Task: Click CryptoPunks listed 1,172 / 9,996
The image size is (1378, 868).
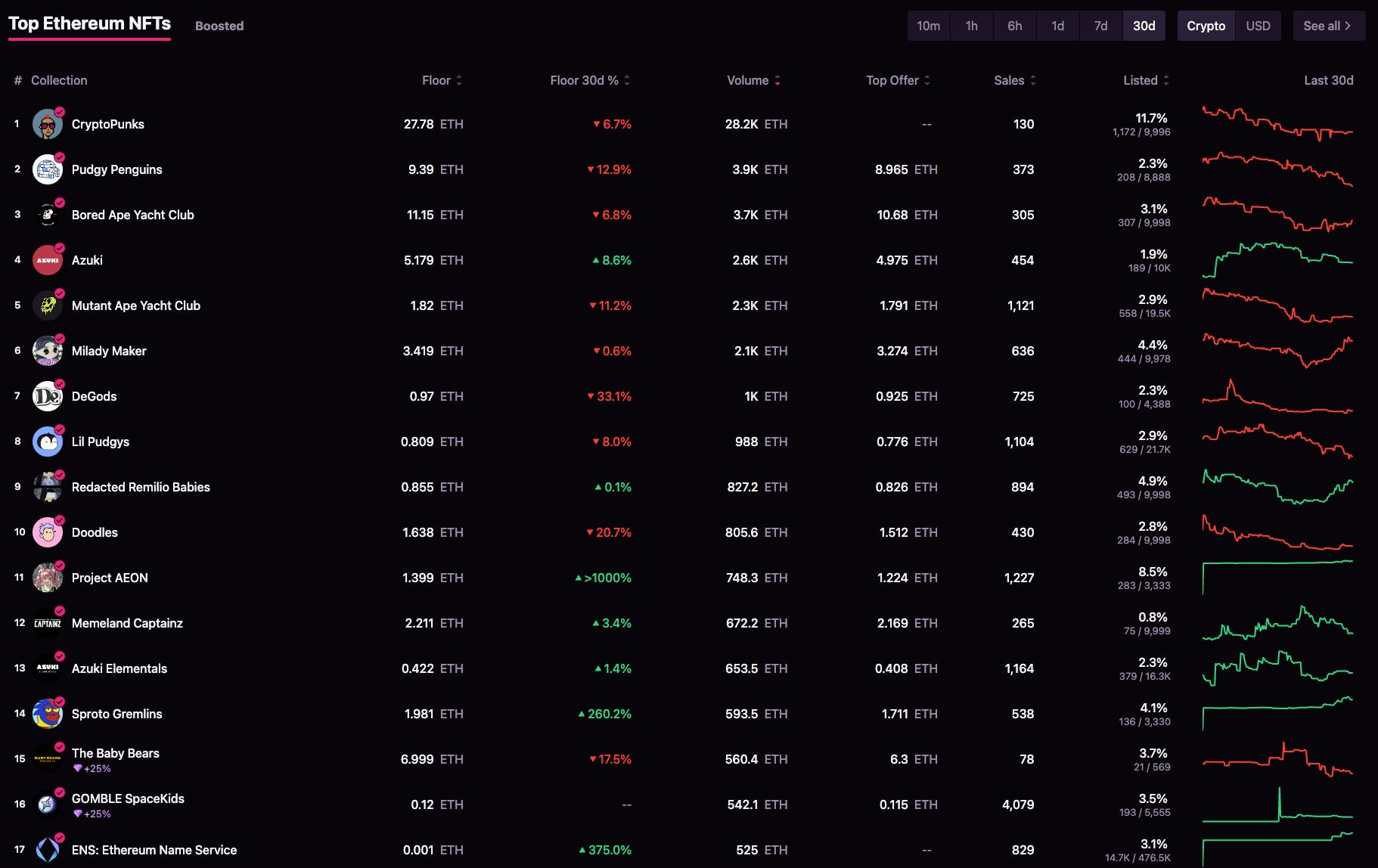Action: [x=1141, y=132]
